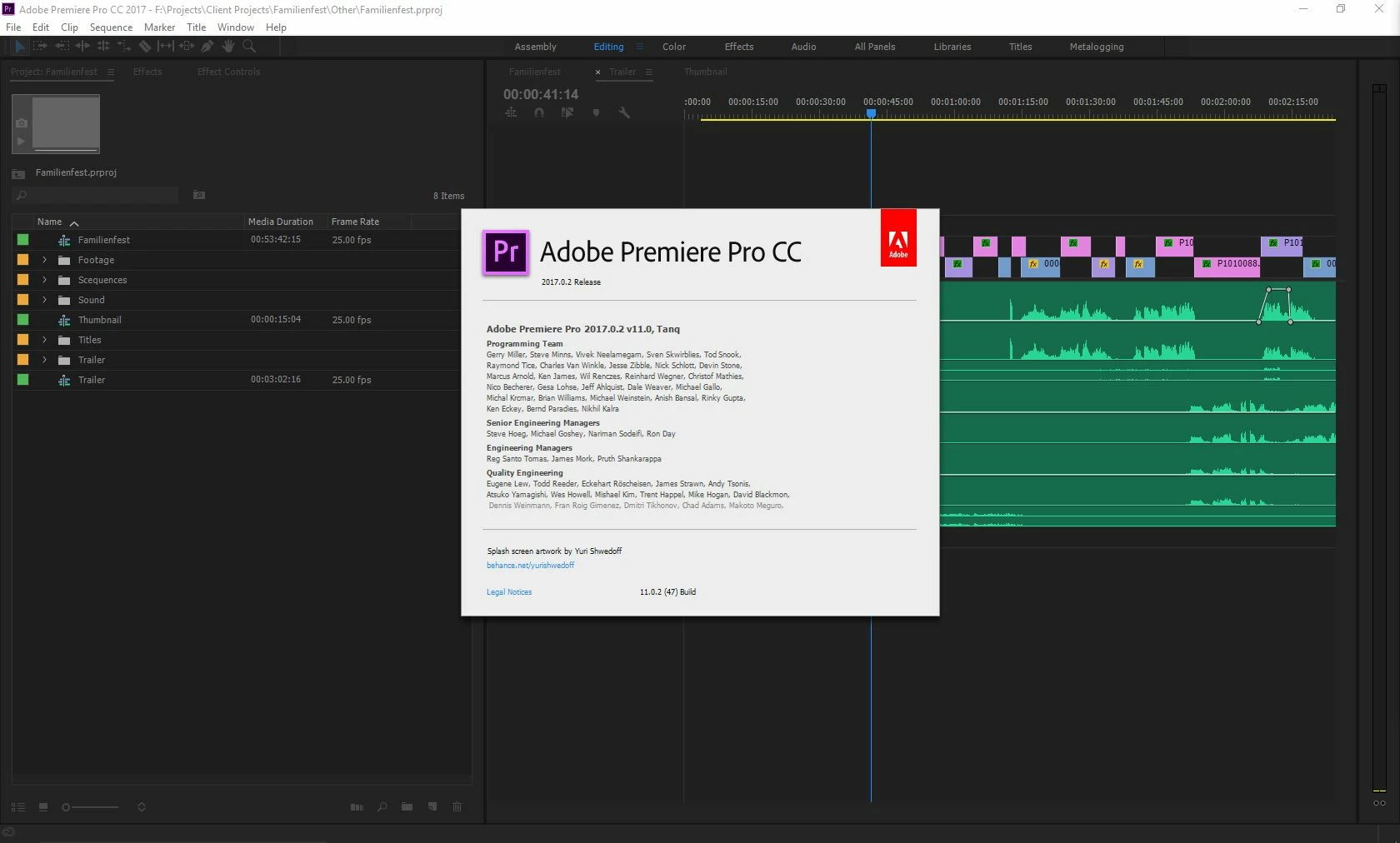Switch to the Assembly workspace

(x=535, y=47)
